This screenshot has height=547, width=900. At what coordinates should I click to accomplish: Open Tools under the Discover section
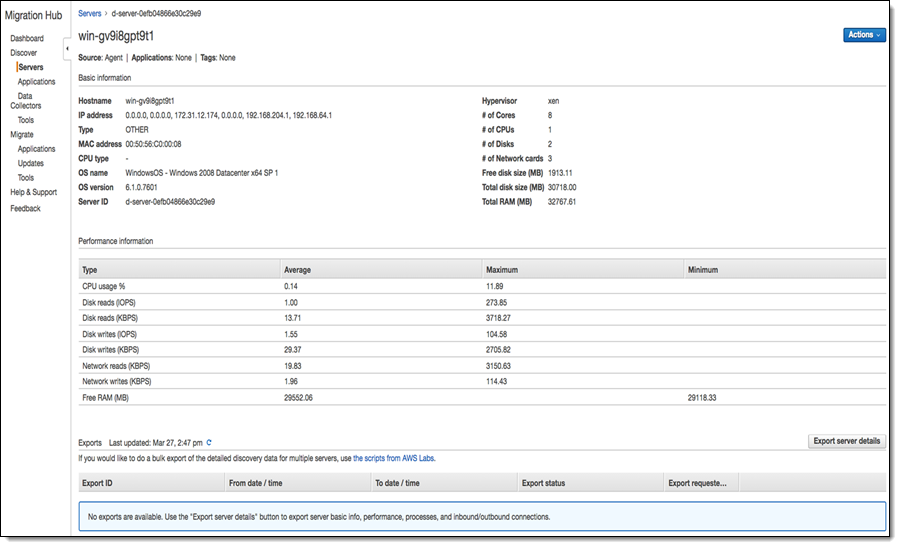25,120
